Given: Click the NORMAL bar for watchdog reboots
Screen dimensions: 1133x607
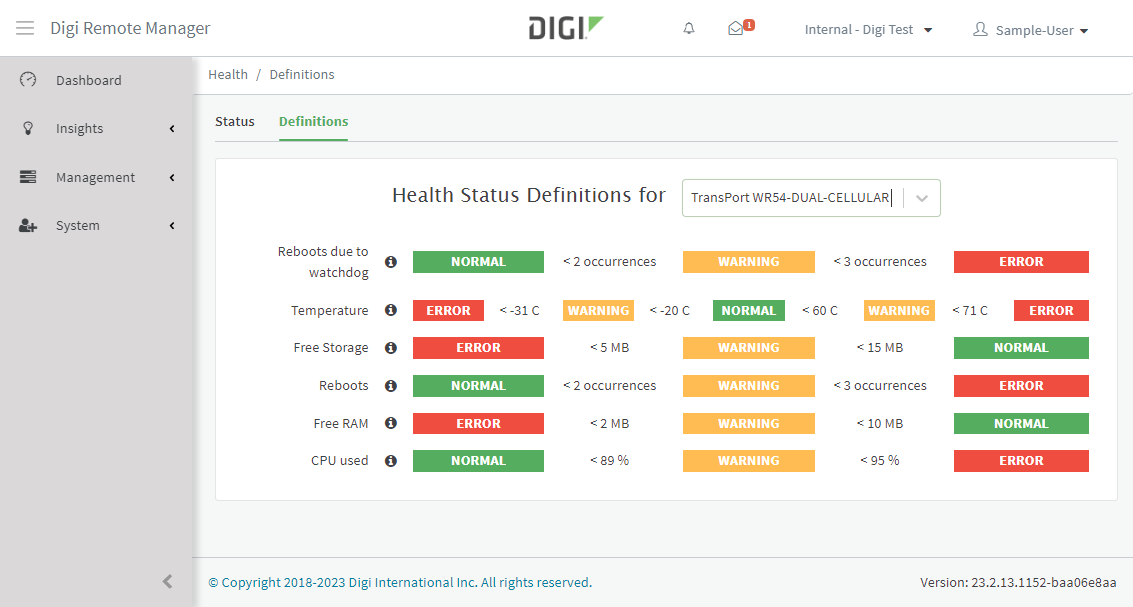Looking at the screenshot, I should 478,262.
